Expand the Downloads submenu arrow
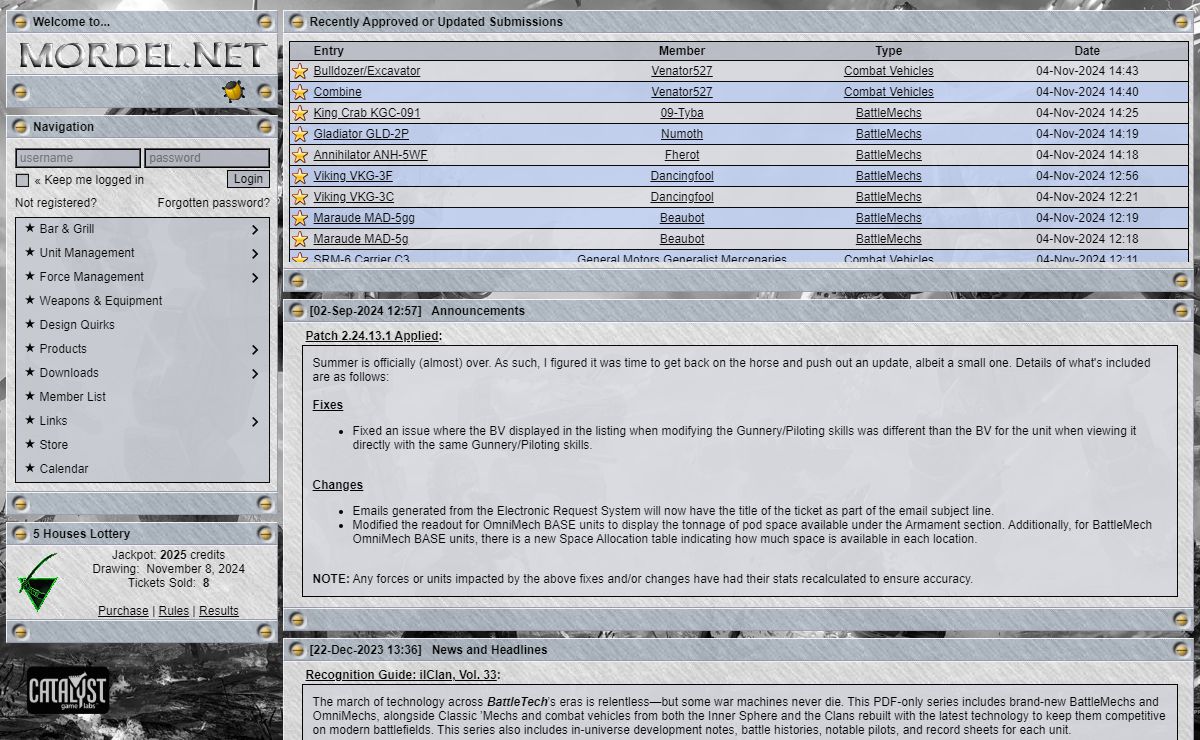The height and width of the screenshot is (740, 1200). pyautogui.click(x=255, y=374)
